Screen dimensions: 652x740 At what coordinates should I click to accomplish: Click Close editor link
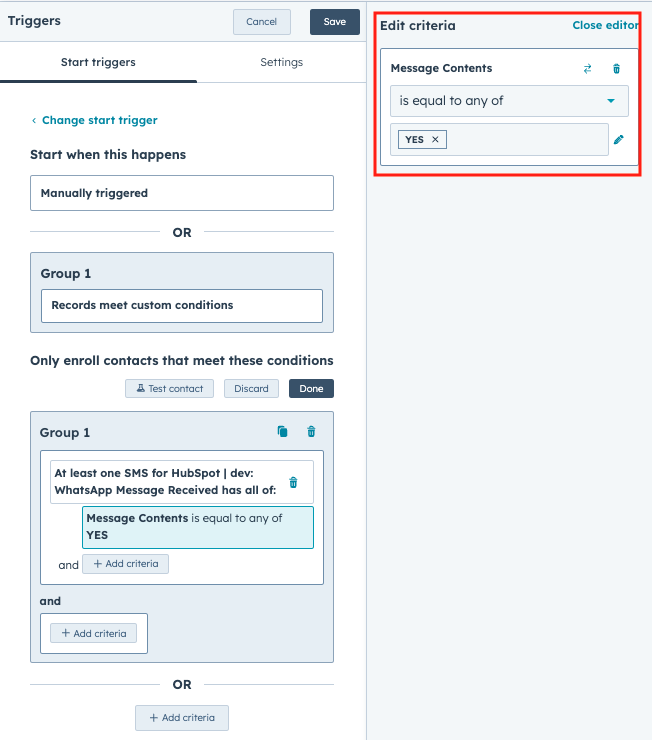pyautogui.click(x=606, y=25)
